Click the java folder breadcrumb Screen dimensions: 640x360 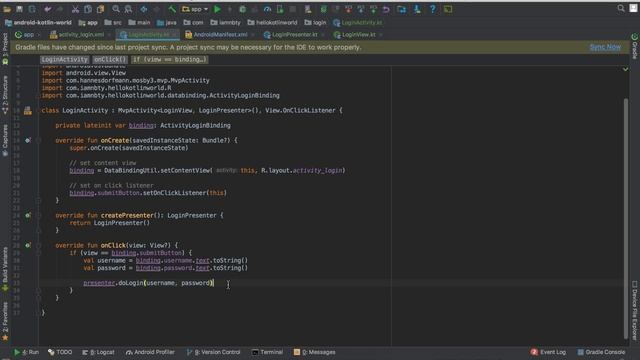[x=167, y=22]
